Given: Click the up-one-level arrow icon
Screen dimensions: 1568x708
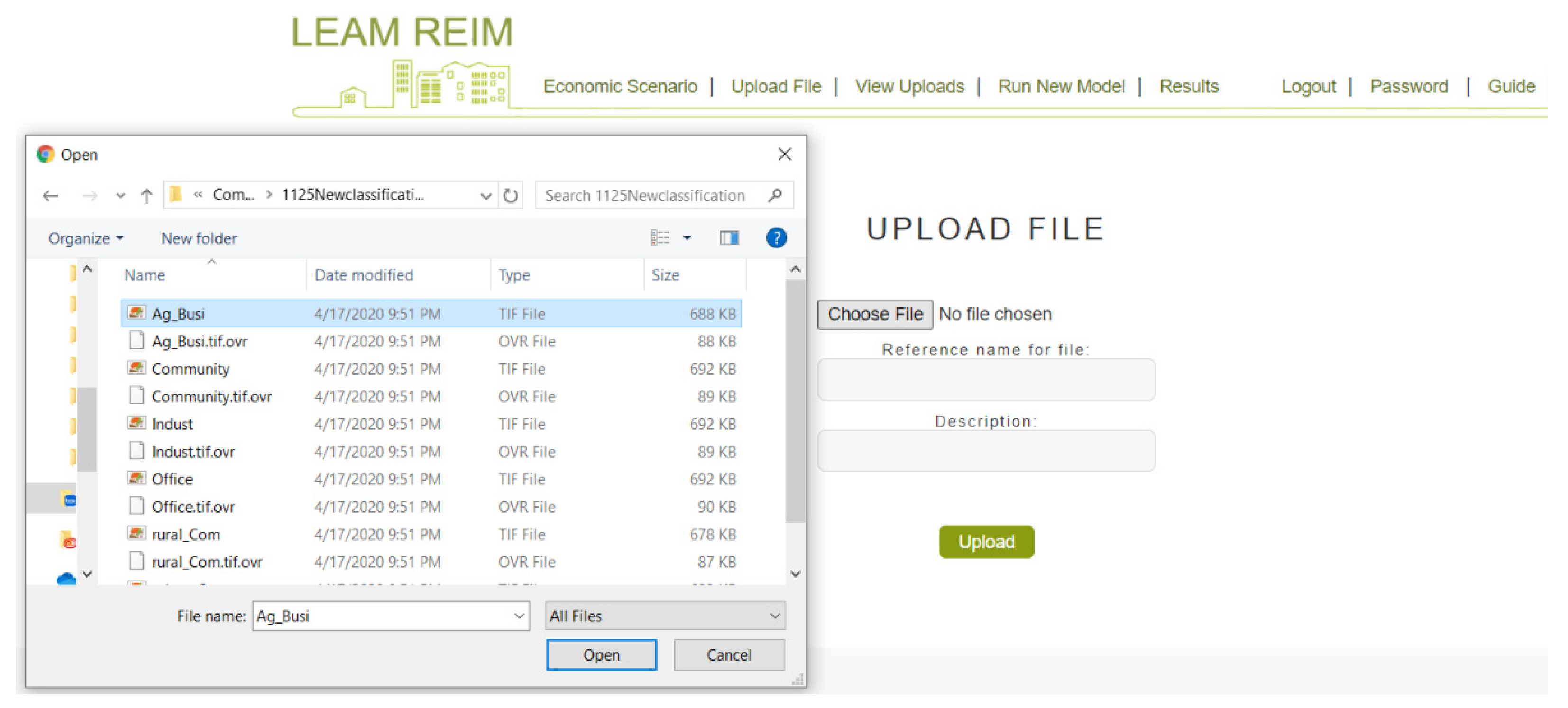Looking at the screenshot, I should 146,196.
